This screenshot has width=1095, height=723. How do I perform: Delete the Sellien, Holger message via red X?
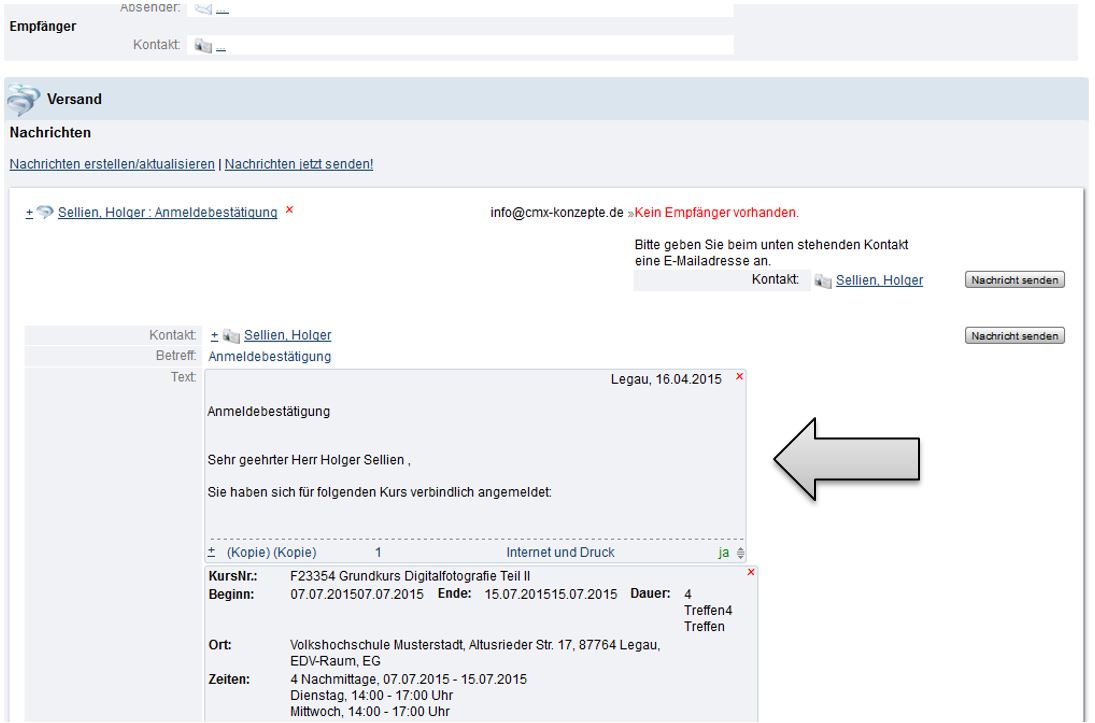tap(289, 211)
